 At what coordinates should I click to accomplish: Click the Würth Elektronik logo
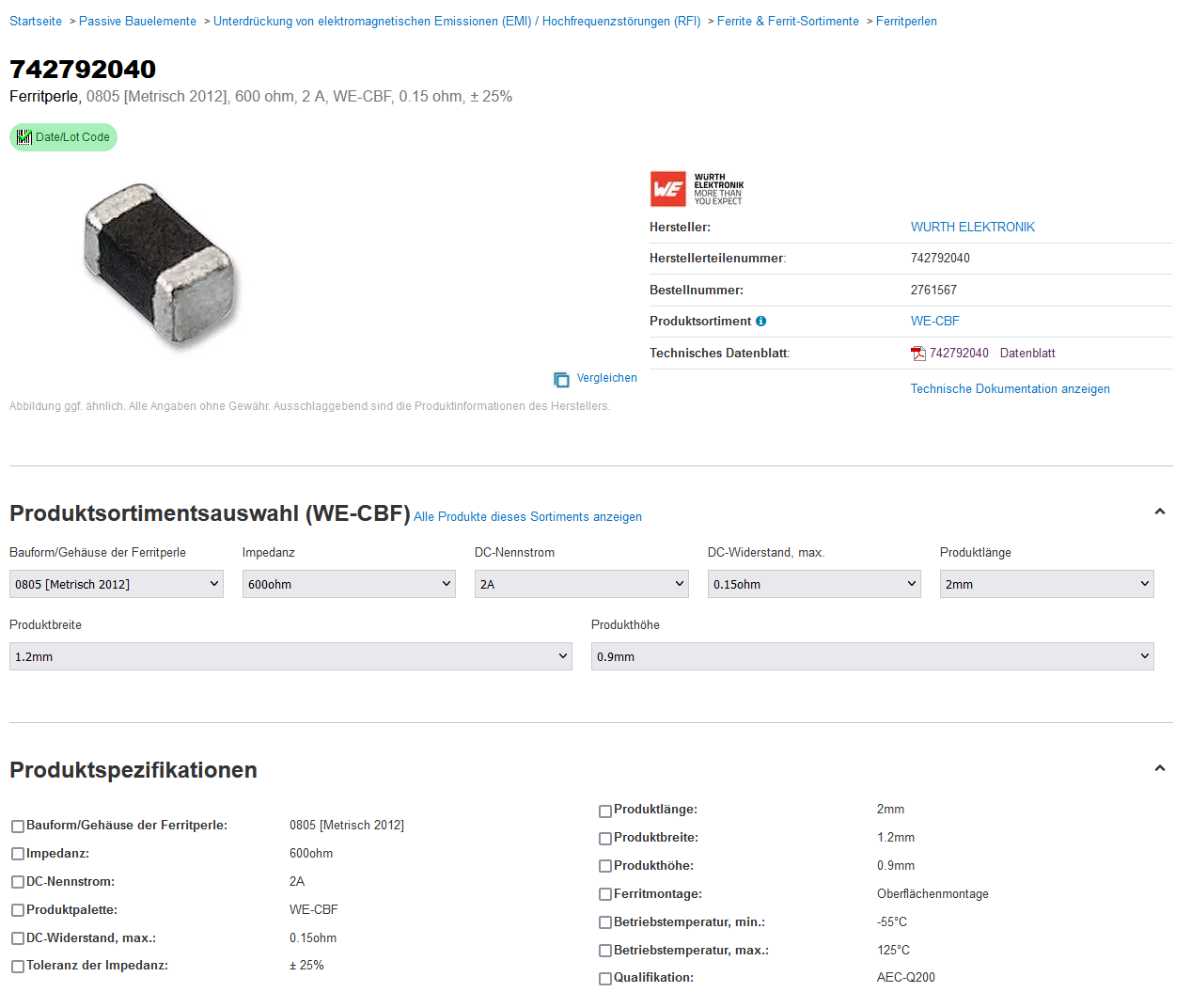click(697, 189)
